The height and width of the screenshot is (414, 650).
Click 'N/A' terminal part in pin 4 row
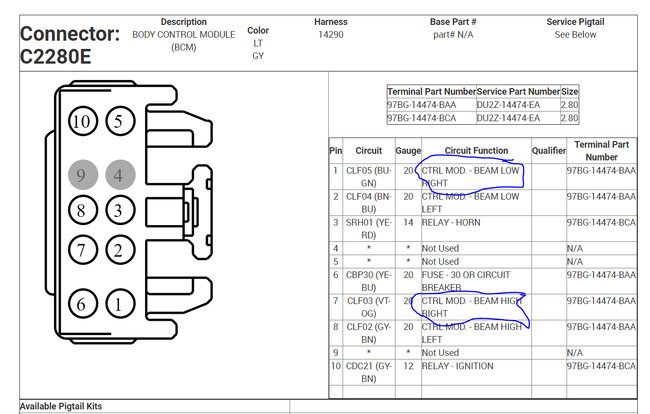(x=575, y=248)
